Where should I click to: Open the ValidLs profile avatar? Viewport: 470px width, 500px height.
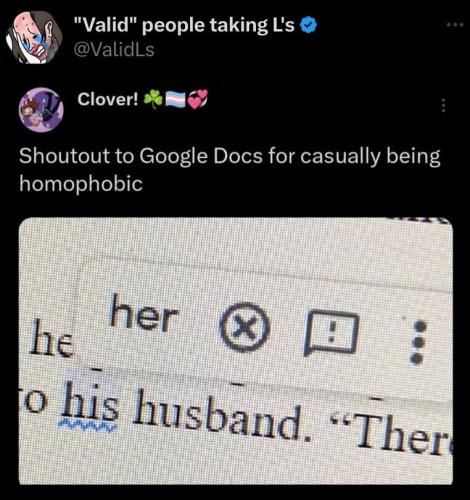pos(34,37)
